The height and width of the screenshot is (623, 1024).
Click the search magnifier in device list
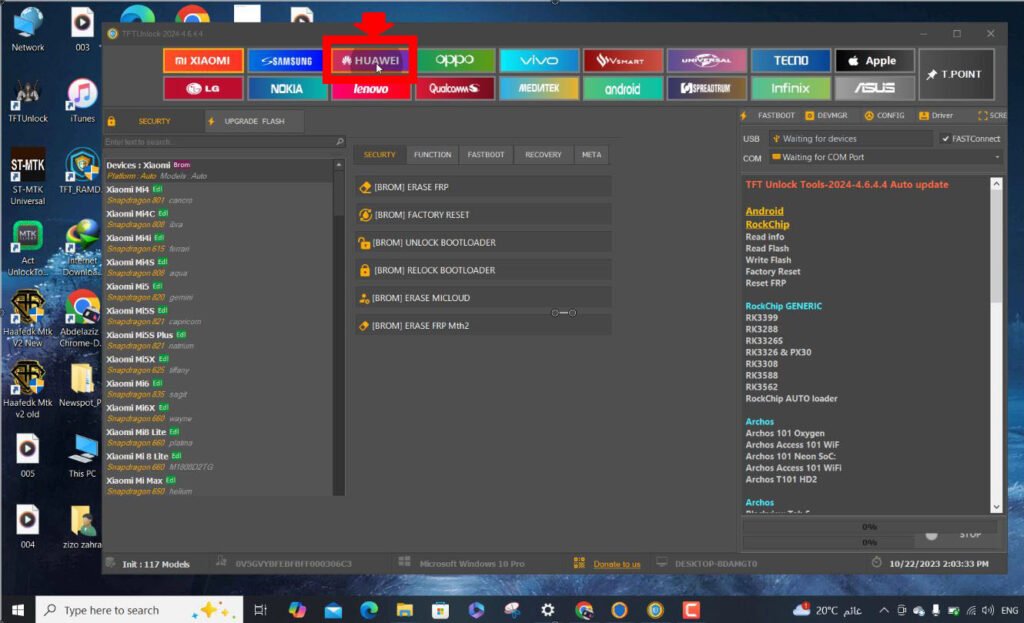click(340, 142)
